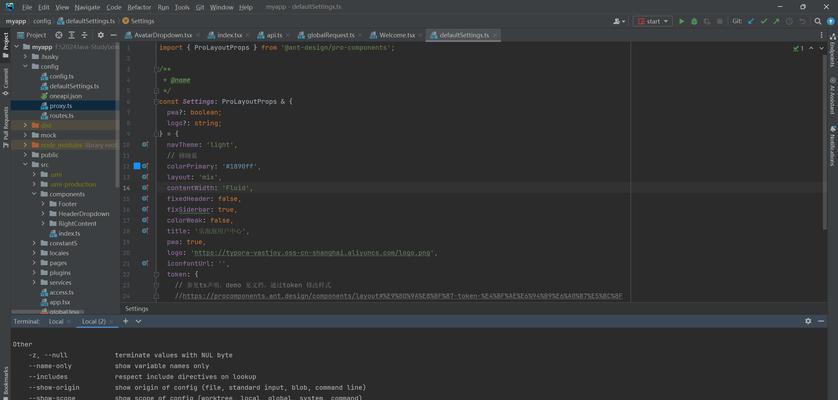838x400 pixels.
Task: Click the Git Rollback undo icon
Action: (802, 21)
